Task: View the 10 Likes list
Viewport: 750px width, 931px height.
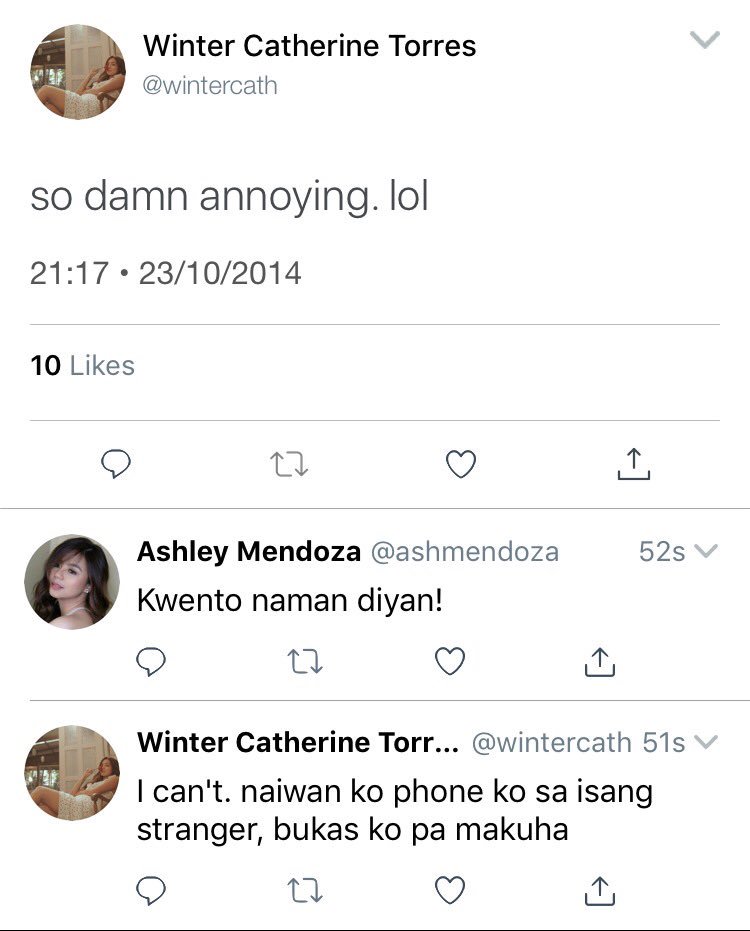Action: coord(83,365)
